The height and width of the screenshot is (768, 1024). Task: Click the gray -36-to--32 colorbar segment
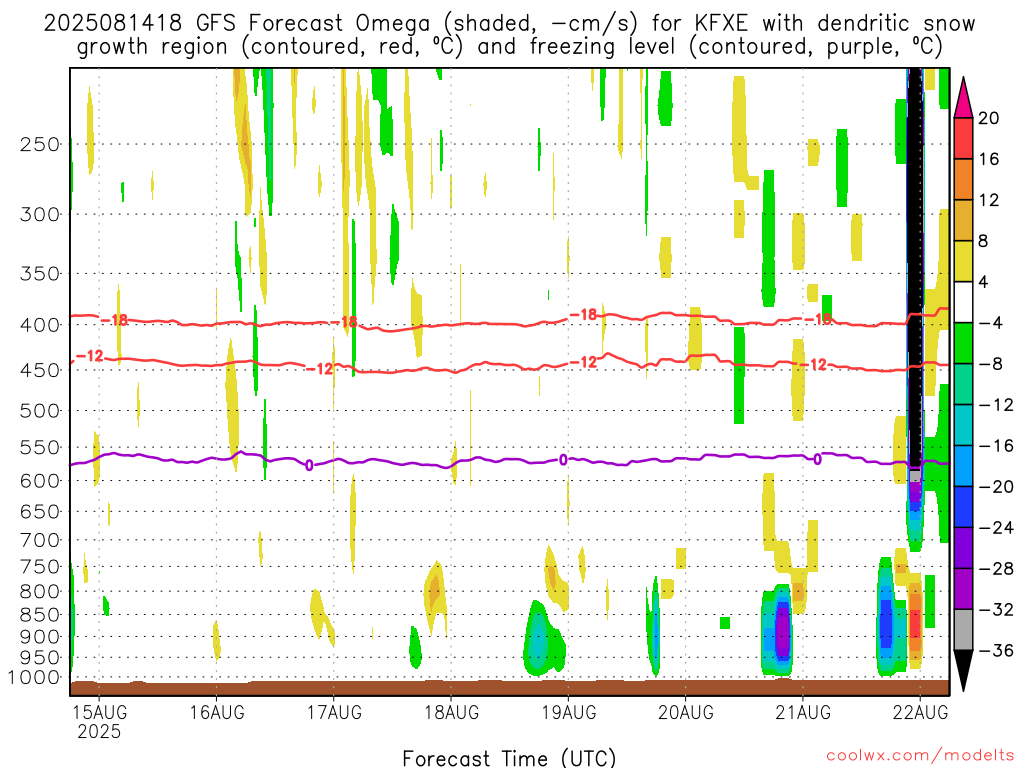click(x=963, y=630)
